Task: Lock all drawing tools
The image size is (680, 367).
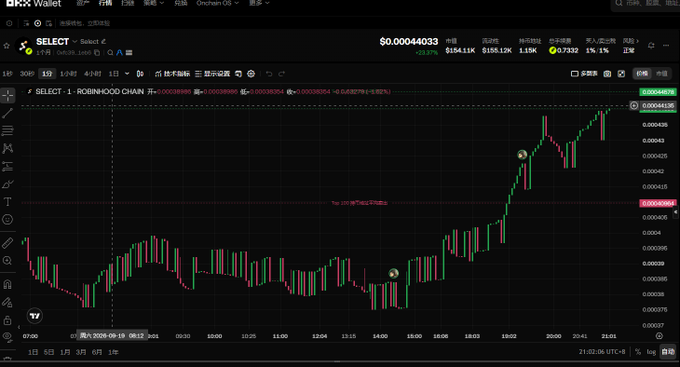Action: click(x=7, y=320)
